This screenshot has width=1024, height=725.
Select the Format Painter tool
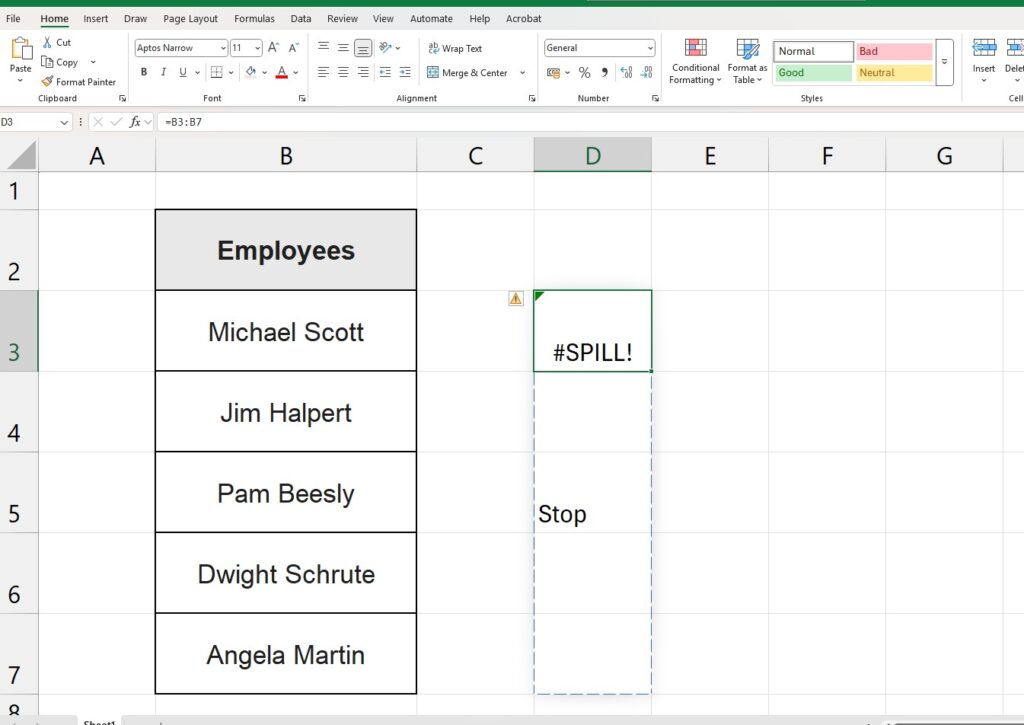tap(79, 82)
